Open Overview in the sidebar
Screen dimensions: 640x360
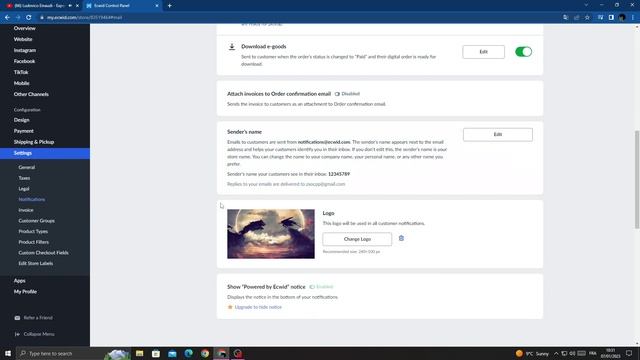point(24,29)
